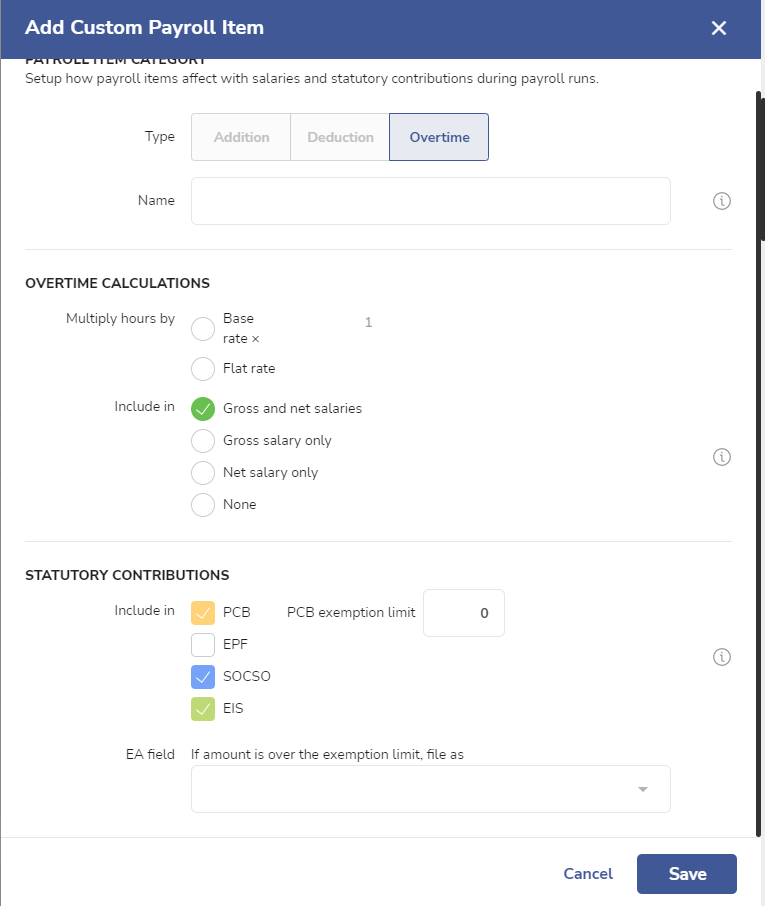Screen dimensions: 765x906
Task: Click info icon next to overtime Include in options
Action: (x=722, y=457)
